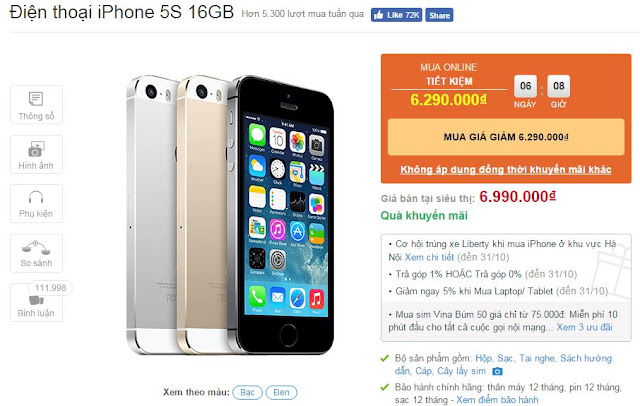Click the Hộp link in product contents
This screenshot has width=640, height=406.
click(x=484, y=358)
